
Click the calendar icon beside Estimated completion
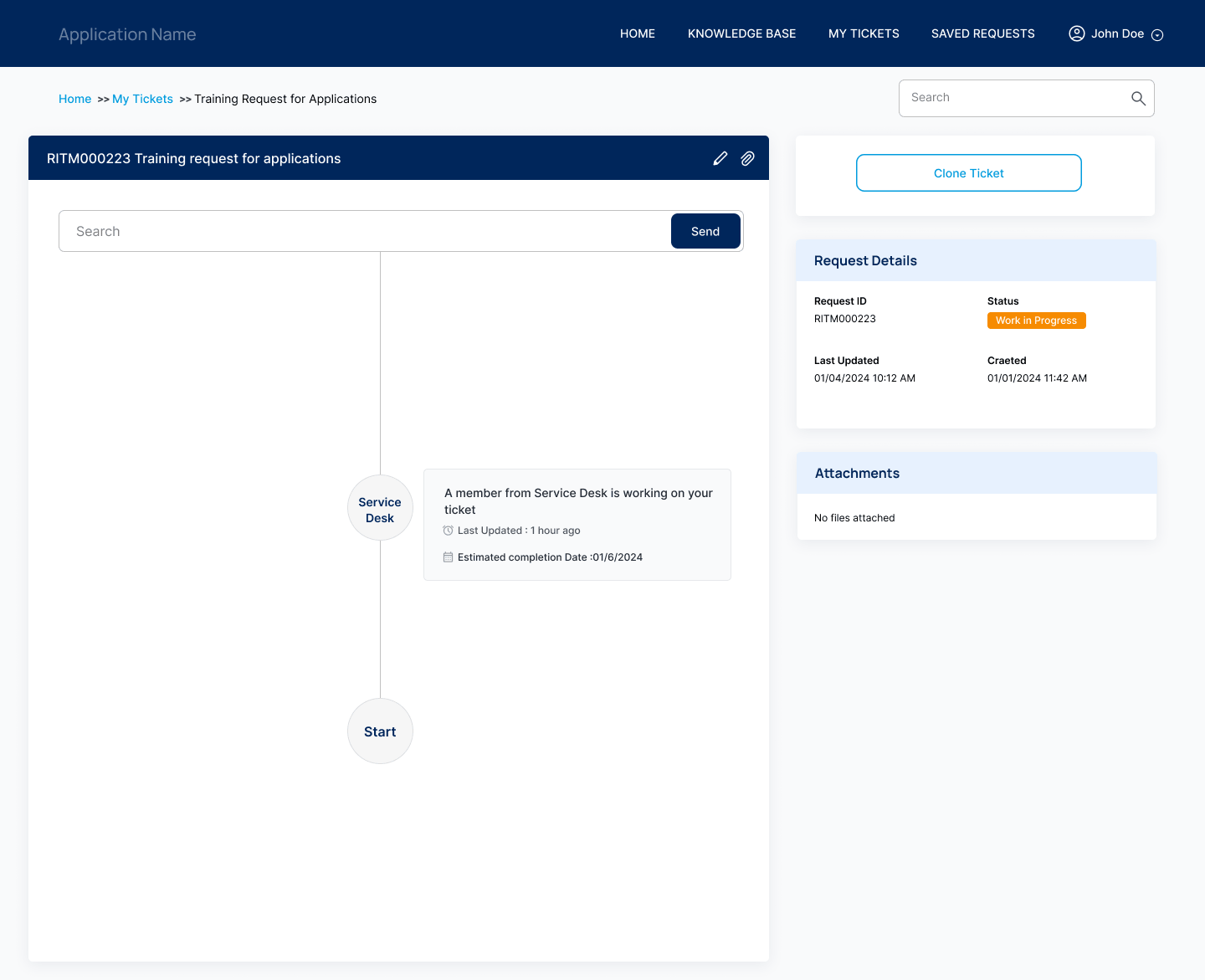tap(448, 557)
